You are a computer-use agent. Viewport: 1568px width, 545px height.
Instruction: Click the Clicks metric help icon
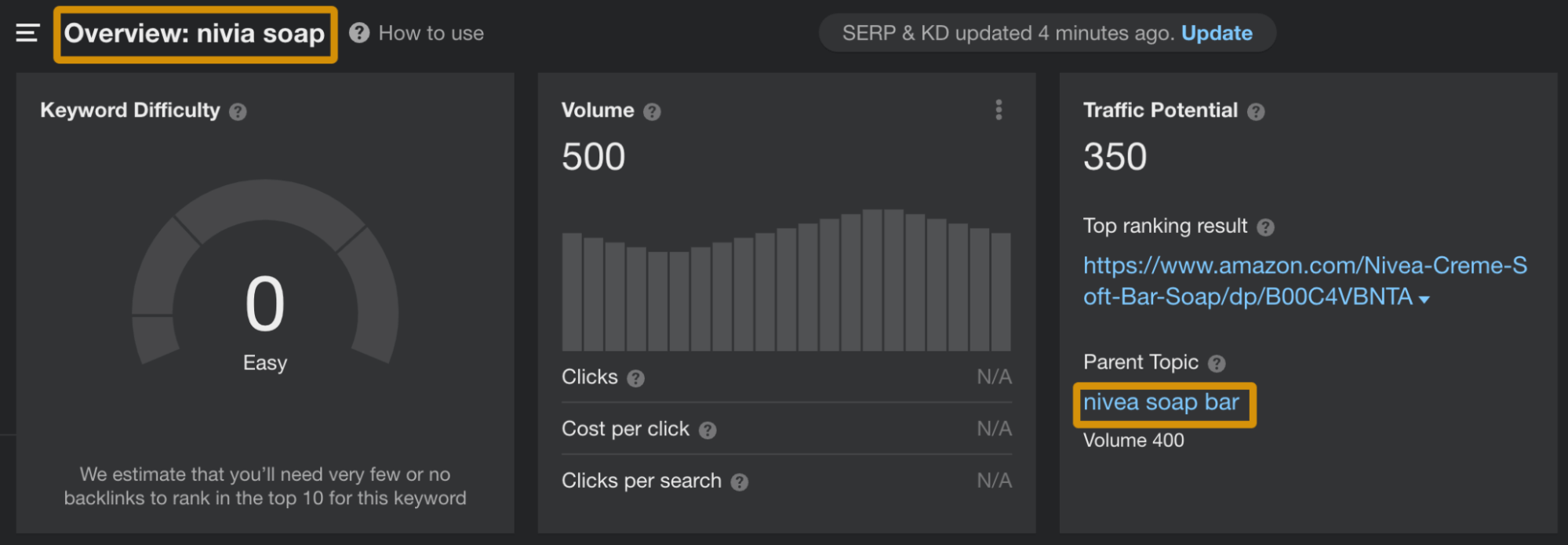click(x=635, y=377)
